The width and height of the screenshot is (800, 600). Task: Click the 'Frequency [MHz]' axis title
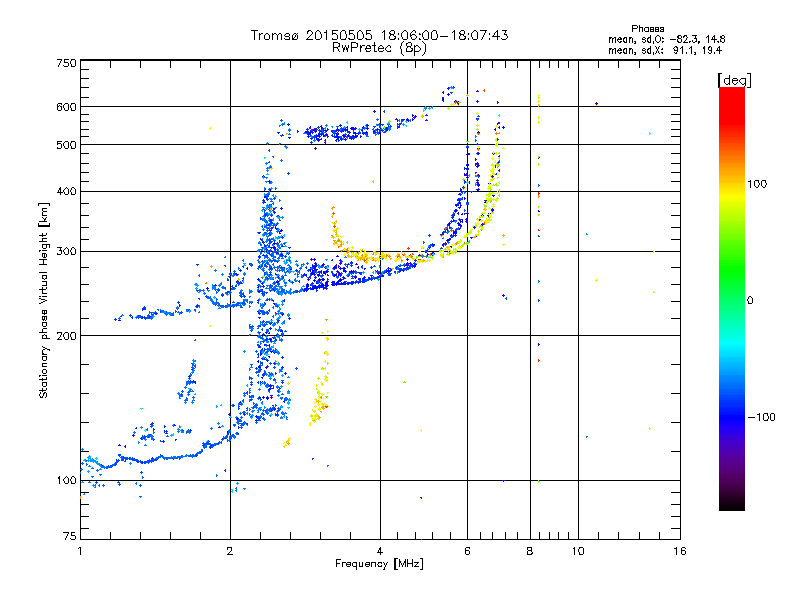click(379, 564)
